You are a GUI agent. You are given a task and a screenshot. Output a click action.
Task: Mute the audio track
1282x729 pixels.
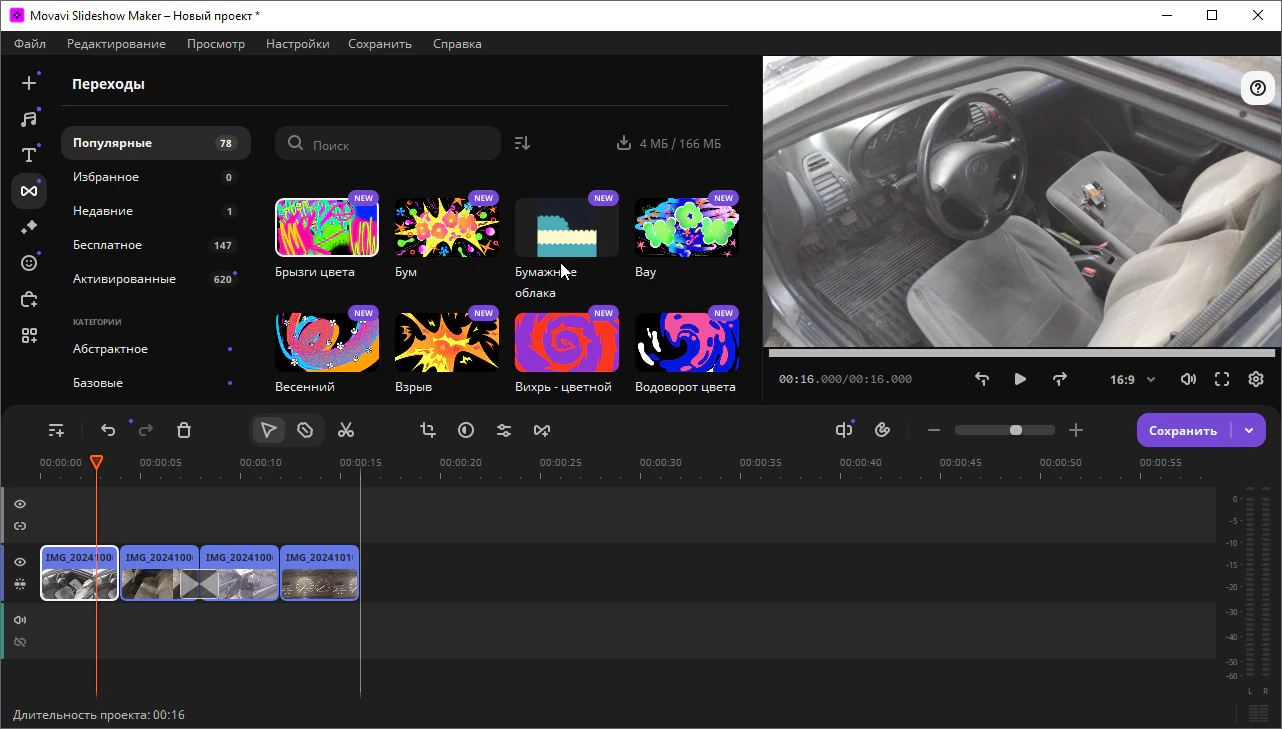coord(20,620)
